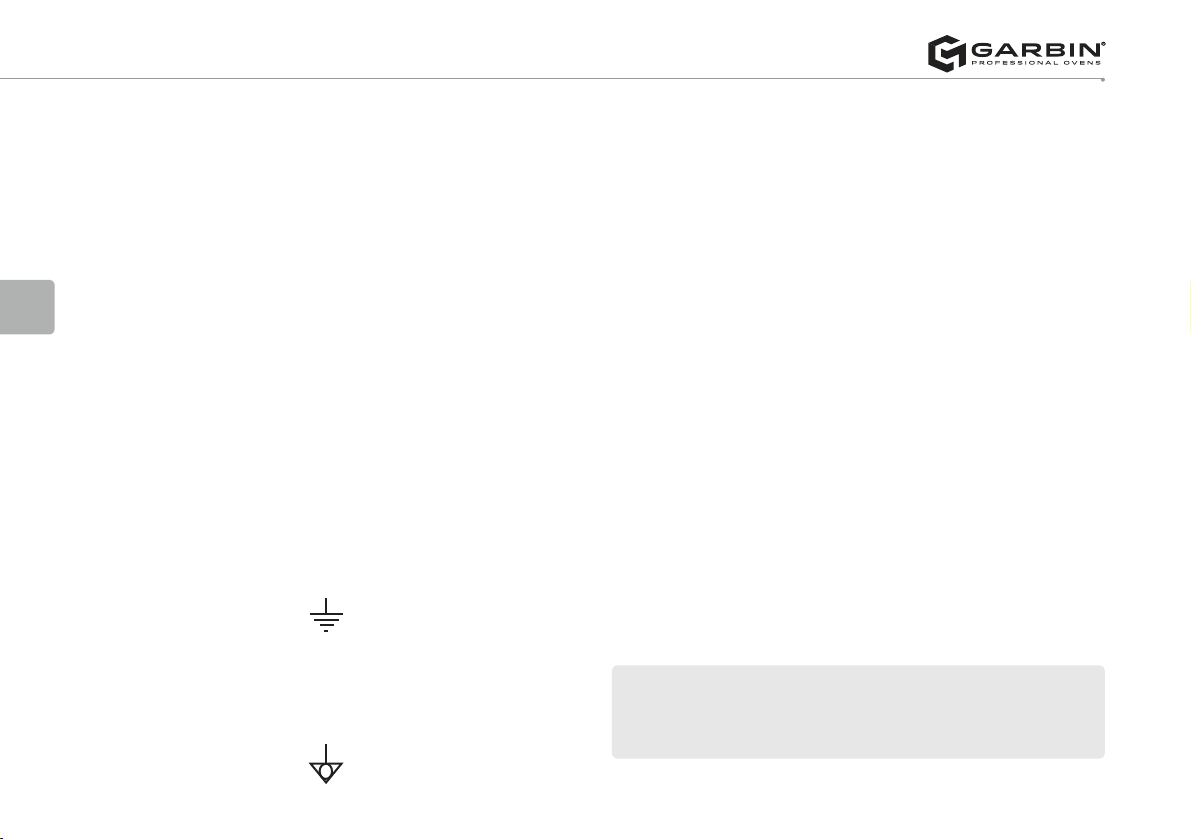Image resolution: width=1191 pixels, height=839 pixels.
Task: Select the Professional Ovens tagline
Action: (1035, 62)
